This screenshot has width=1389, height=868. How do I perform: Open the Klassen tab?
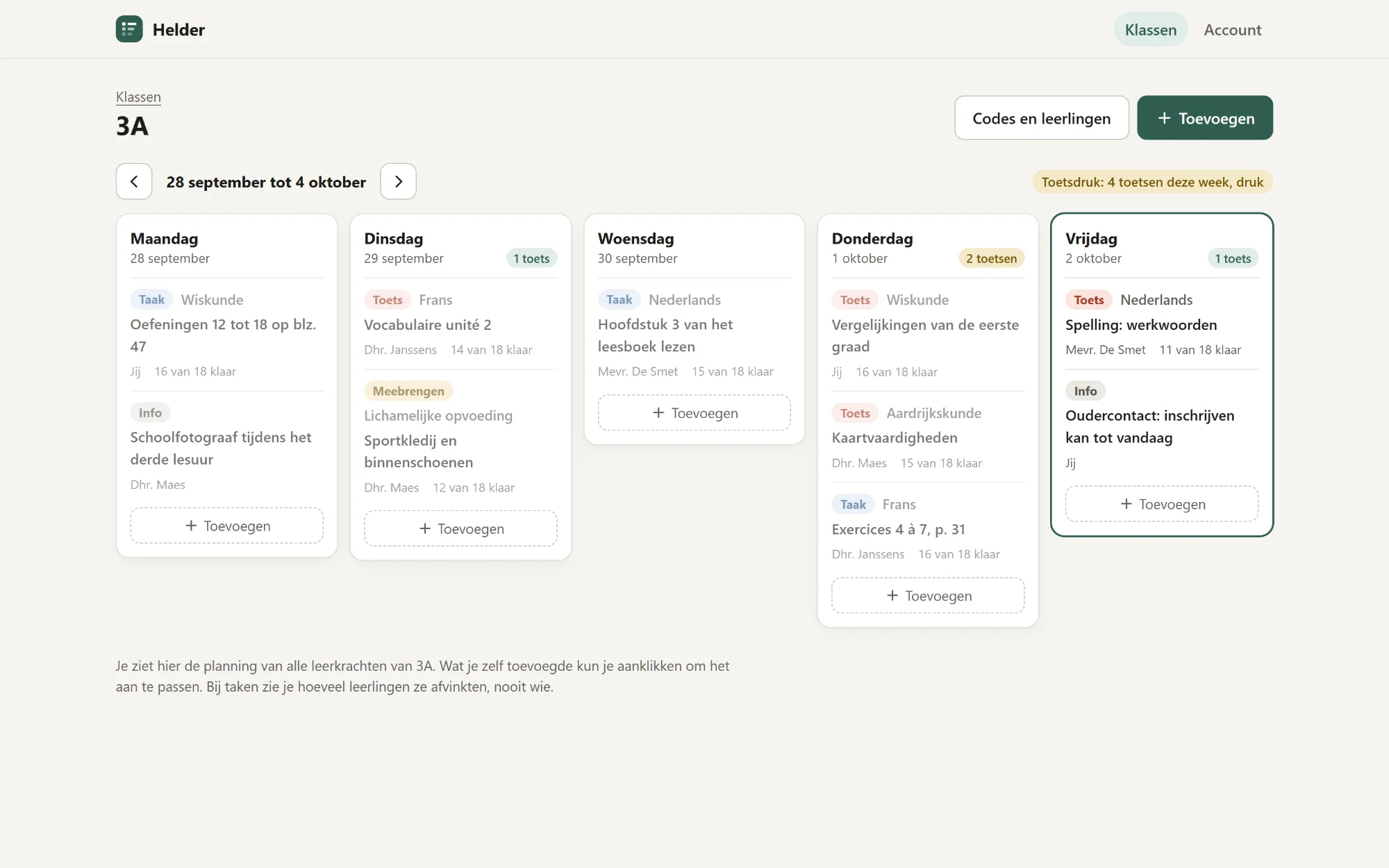(x=1151, y=30)
